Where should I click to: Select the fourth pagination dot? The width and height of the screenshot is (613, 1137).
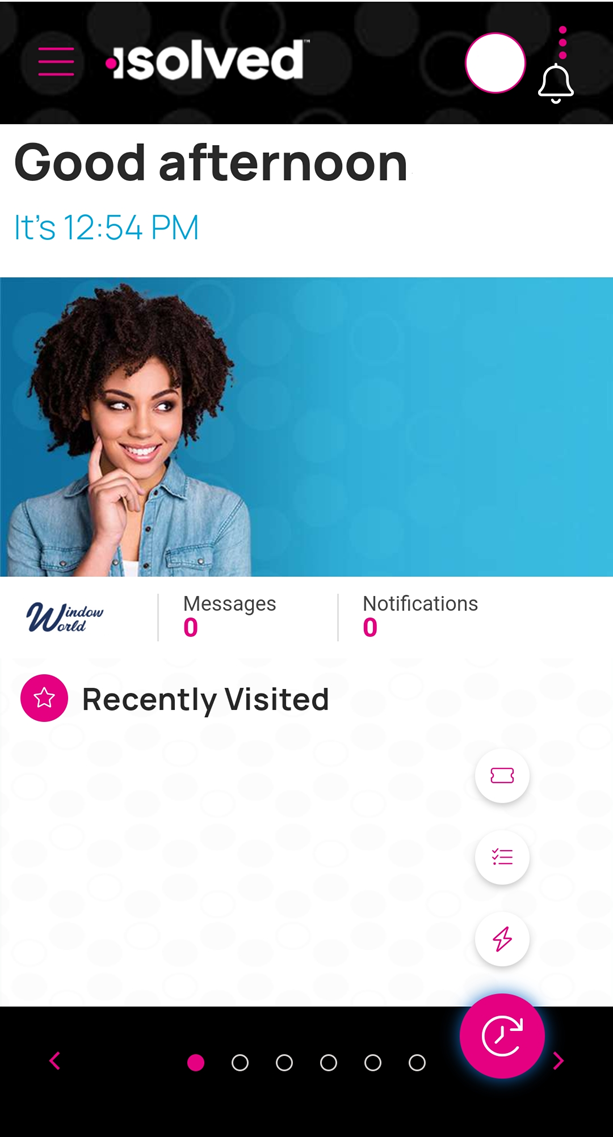329,1062
